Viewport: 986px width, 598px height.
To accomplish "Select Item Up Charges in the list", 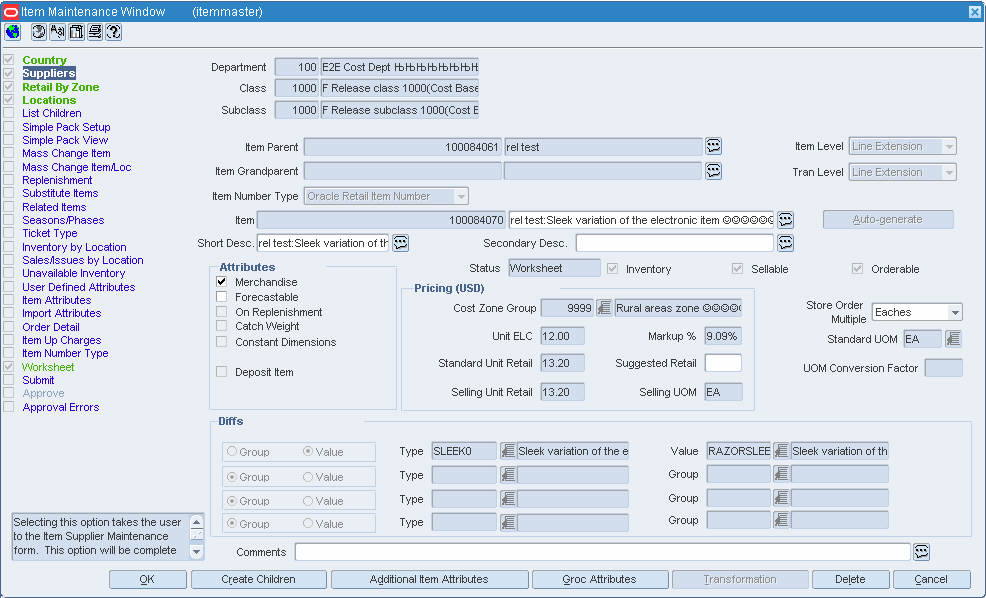I will coord(62,340).
